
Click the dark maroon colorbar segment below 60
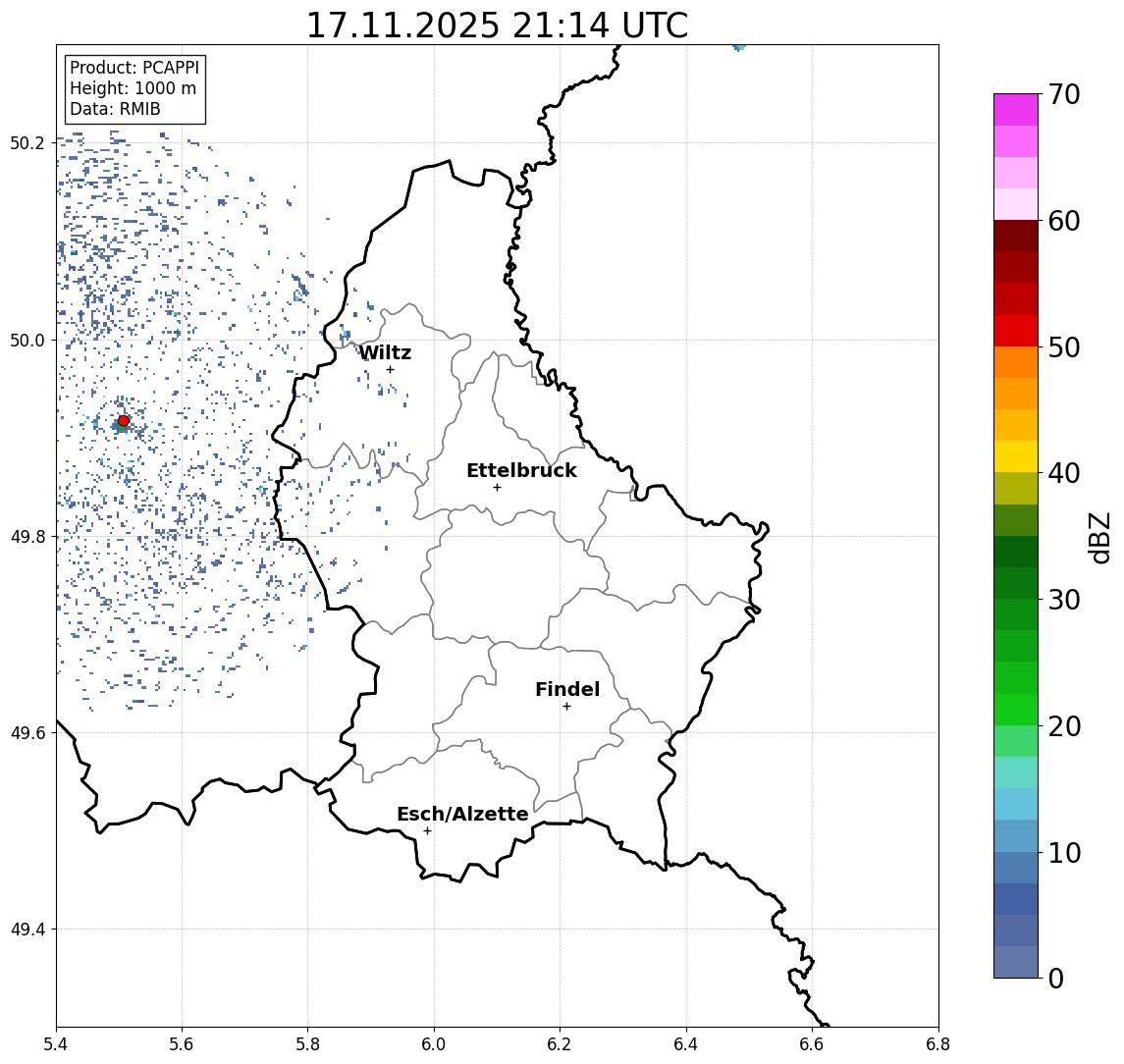tap(1016, 236)
